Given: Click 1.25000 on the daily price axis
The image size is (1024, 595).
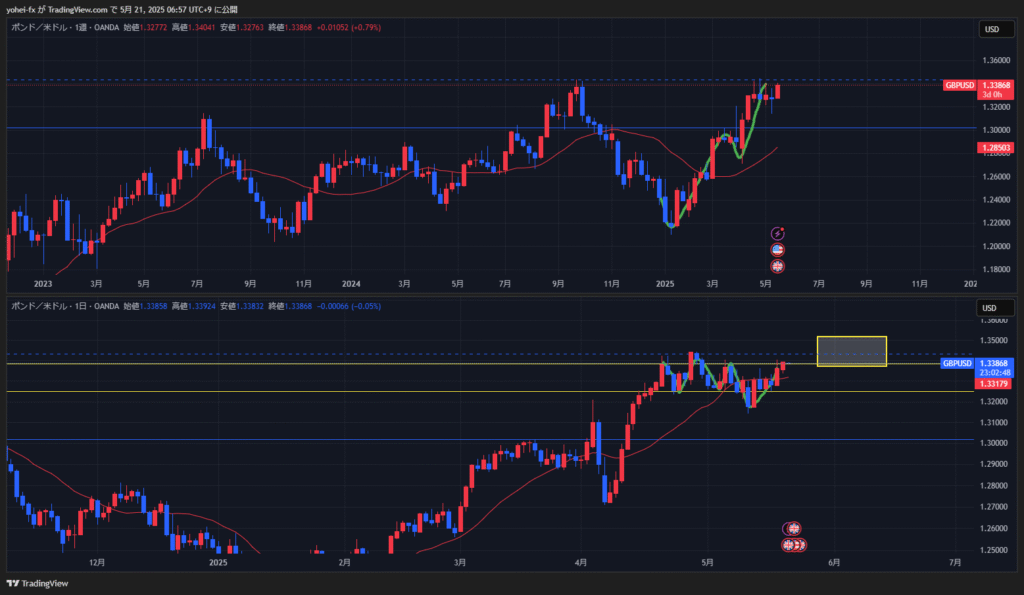Looking at the screenshot, I should (x=993, y=550).
